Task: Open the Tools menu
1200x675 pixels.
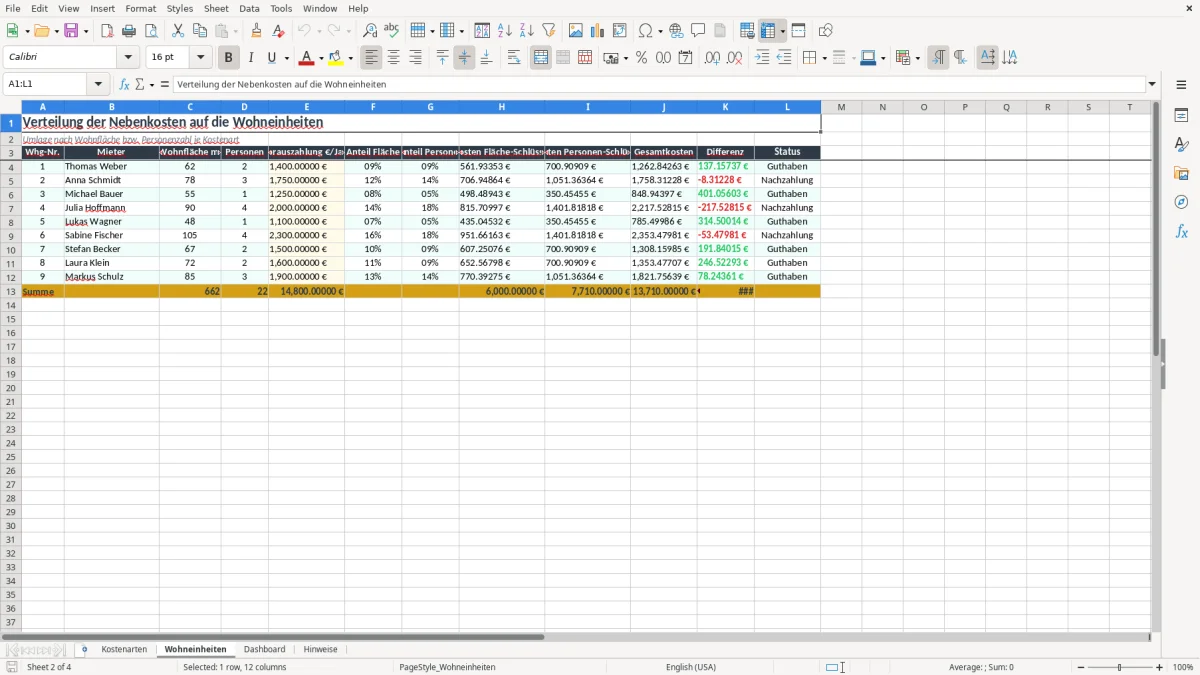Action: 281,8
